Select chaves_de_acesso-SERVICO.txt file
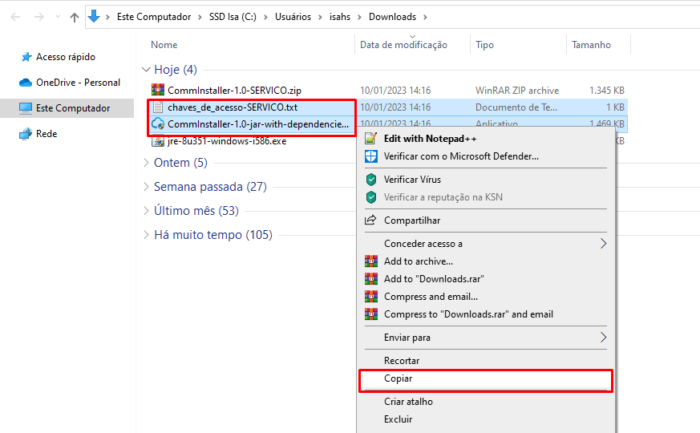 pos(233,107)
